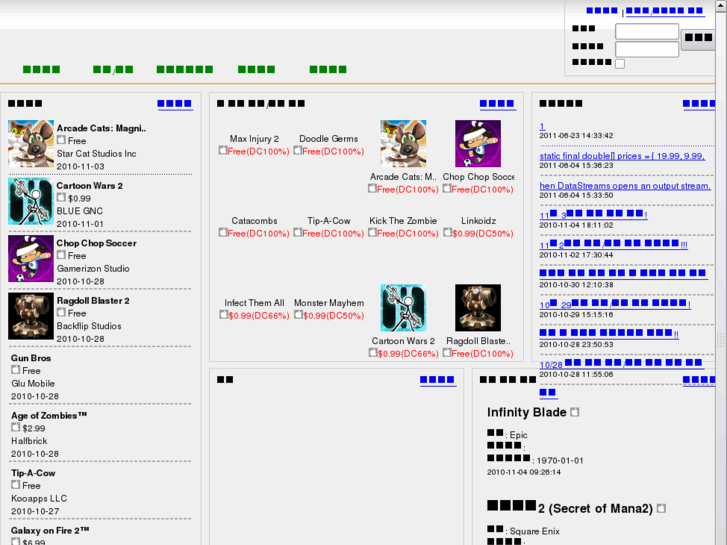Open the 'hen DataStreams opens an output stream' link
Viewport: 727px width, 545px height.
(x=625, y=186)
